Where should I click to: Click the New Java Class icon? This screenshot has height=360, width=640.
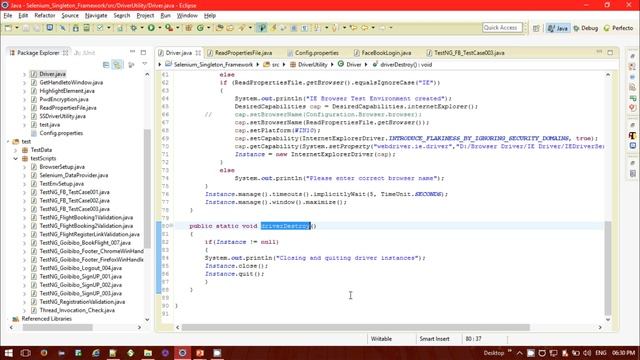coord(200,28)
